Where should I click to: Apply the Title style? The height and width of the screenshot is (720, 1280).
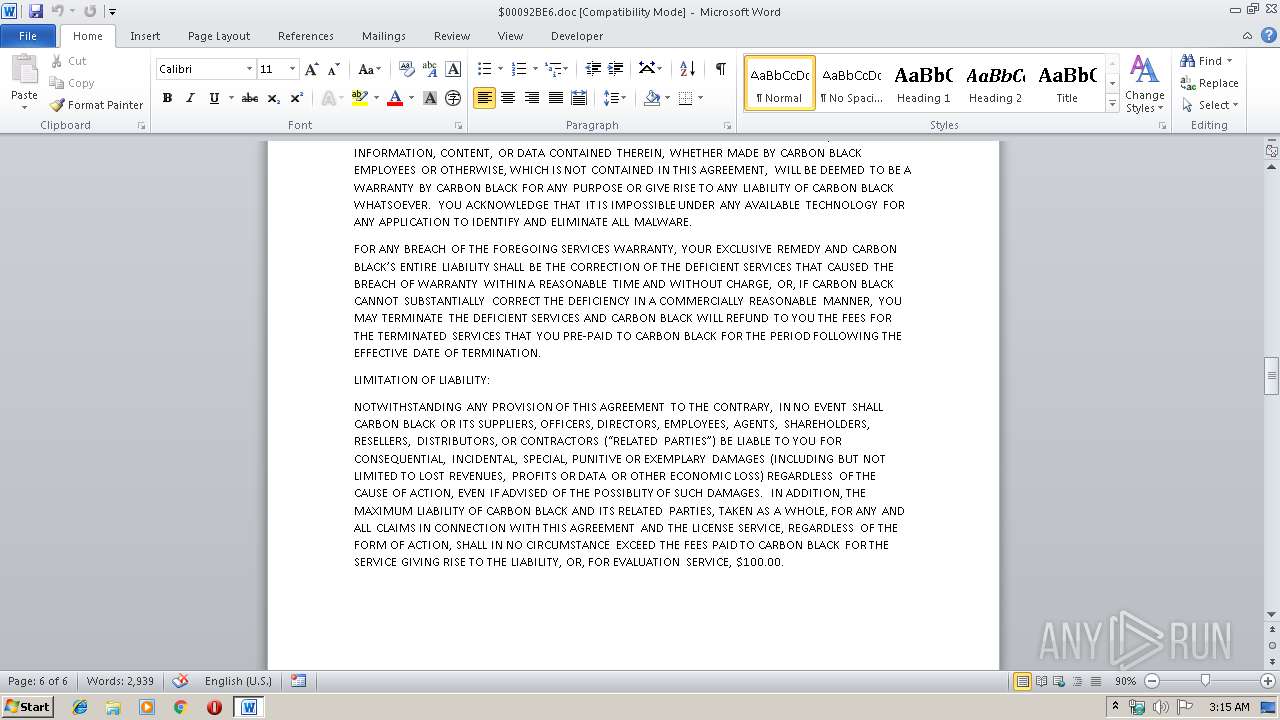[x=1067, y=83]
